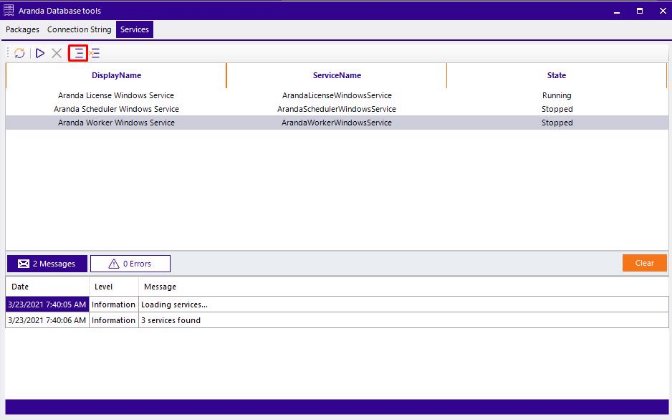Screen dimensions: 672x420
Task: Click the ArandaLicenseWindowsService cell
Action: [337, 95]
